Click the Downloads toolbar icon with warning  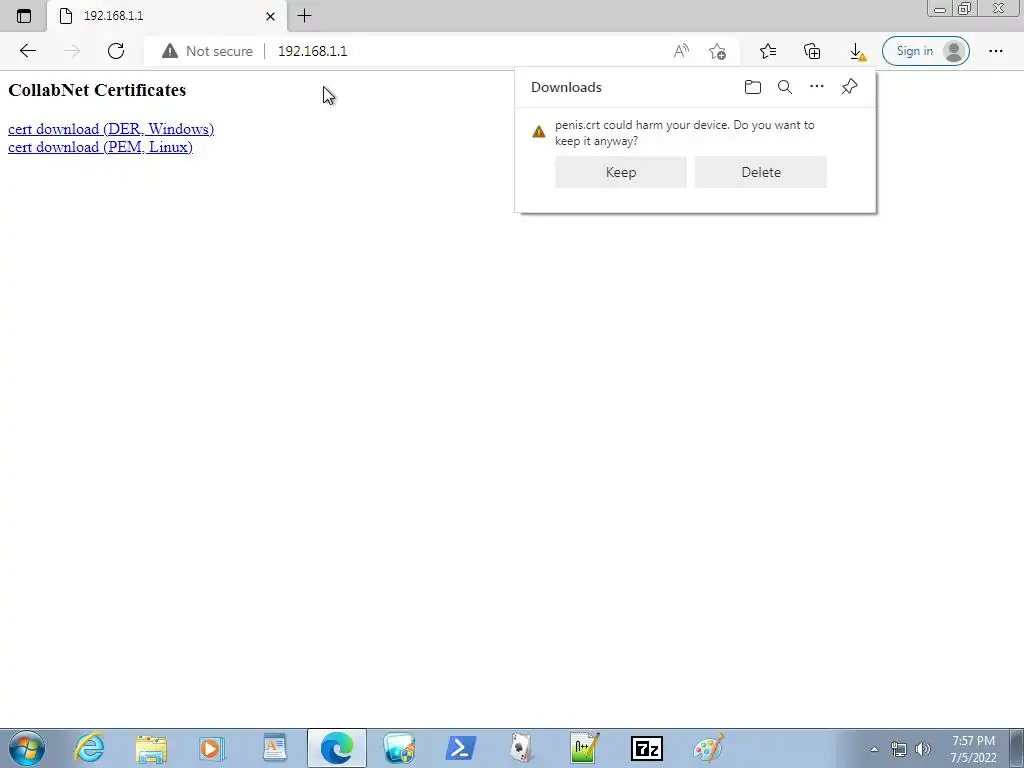pyautogui.click(x=857, y=52)
